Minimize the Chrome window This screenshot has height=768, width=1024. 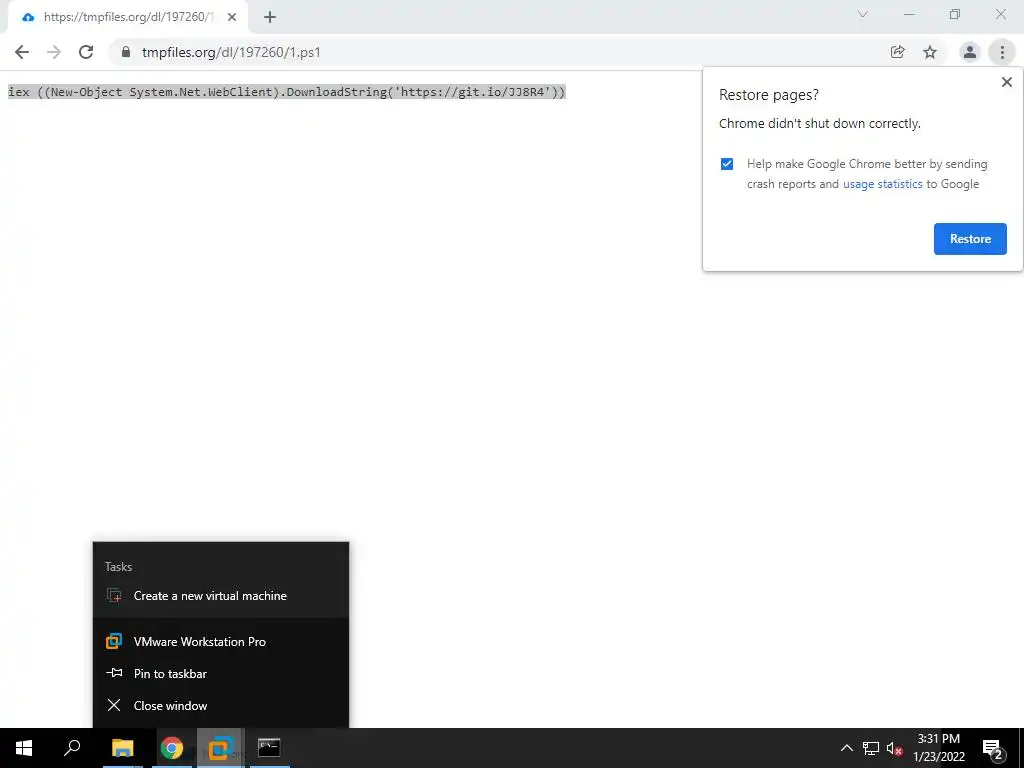pos(909,14)
